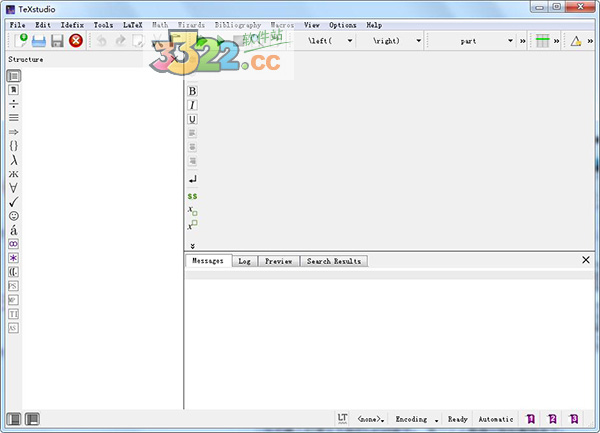Open the Tools menu

coord(103,25)
